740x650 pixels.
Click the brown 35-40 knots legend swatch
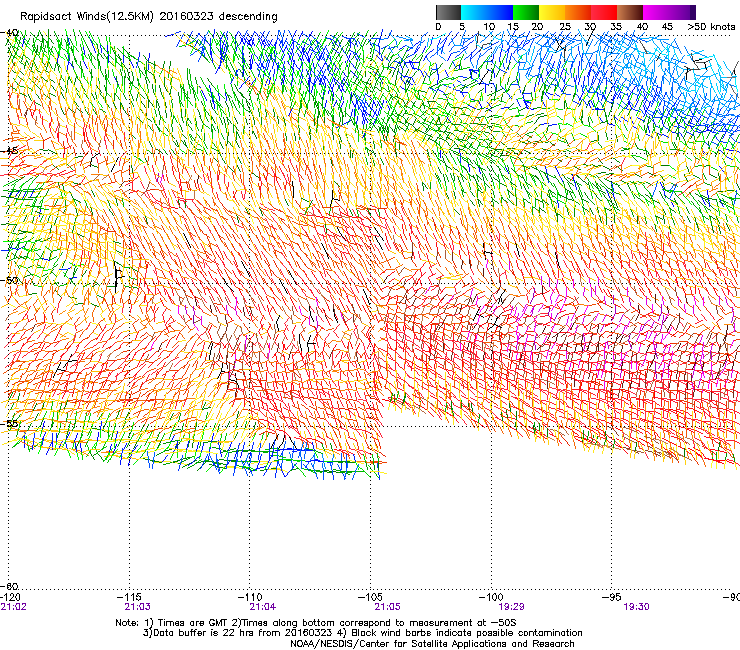(630, 12)
